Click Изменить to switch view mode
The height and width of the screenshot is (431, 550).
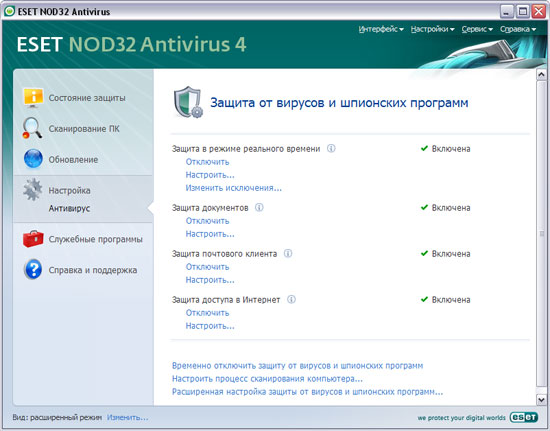[127, 417]
